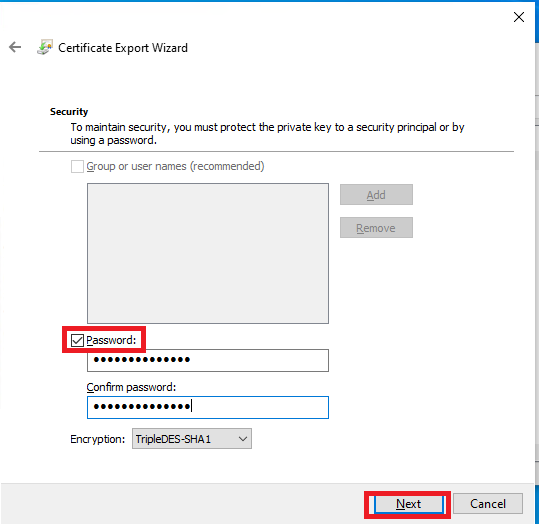Open the Encryption dropdown

coord(192,439)
